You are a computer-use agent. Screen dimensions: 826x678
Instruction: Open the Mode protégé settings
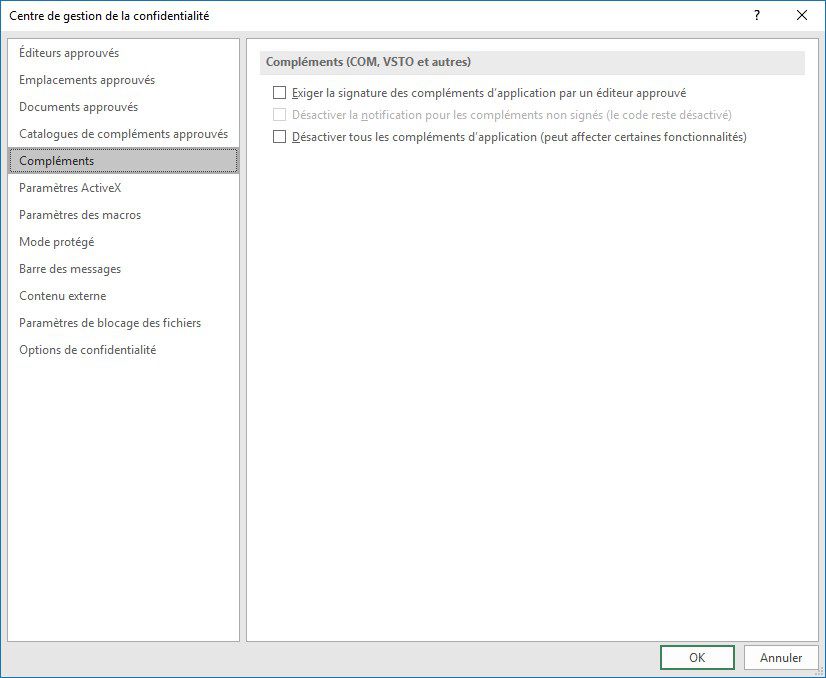click(123, 242)
